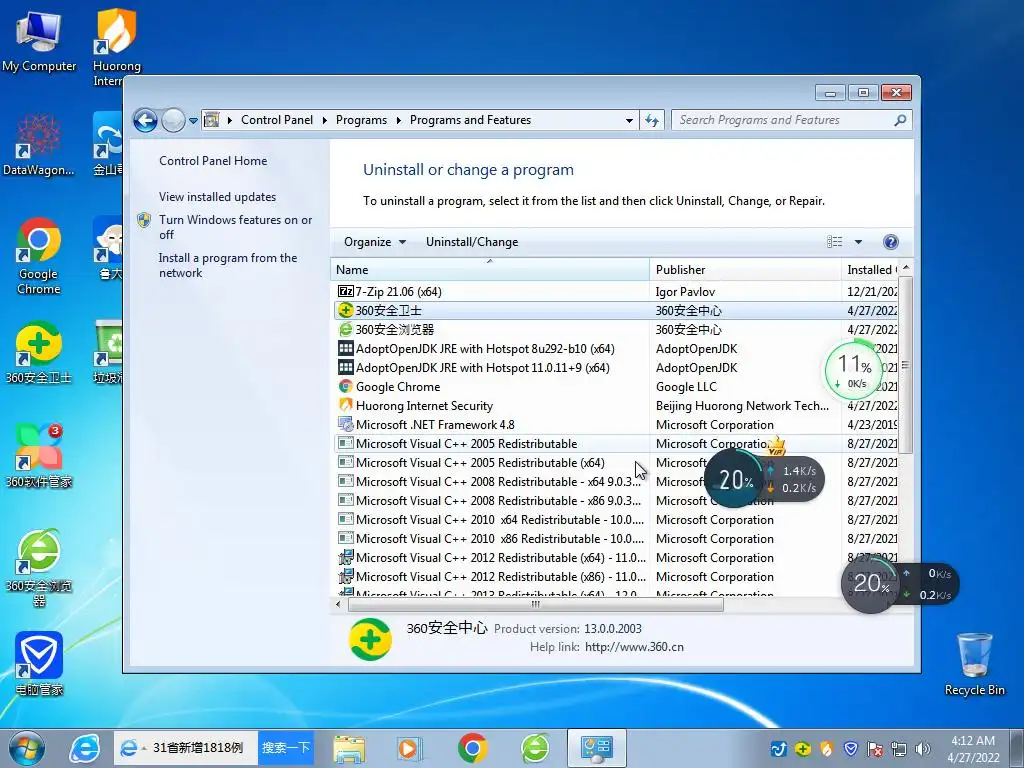Expand the view options dropdown arrow
This screenshot has height=768, width=1024.
858,242
